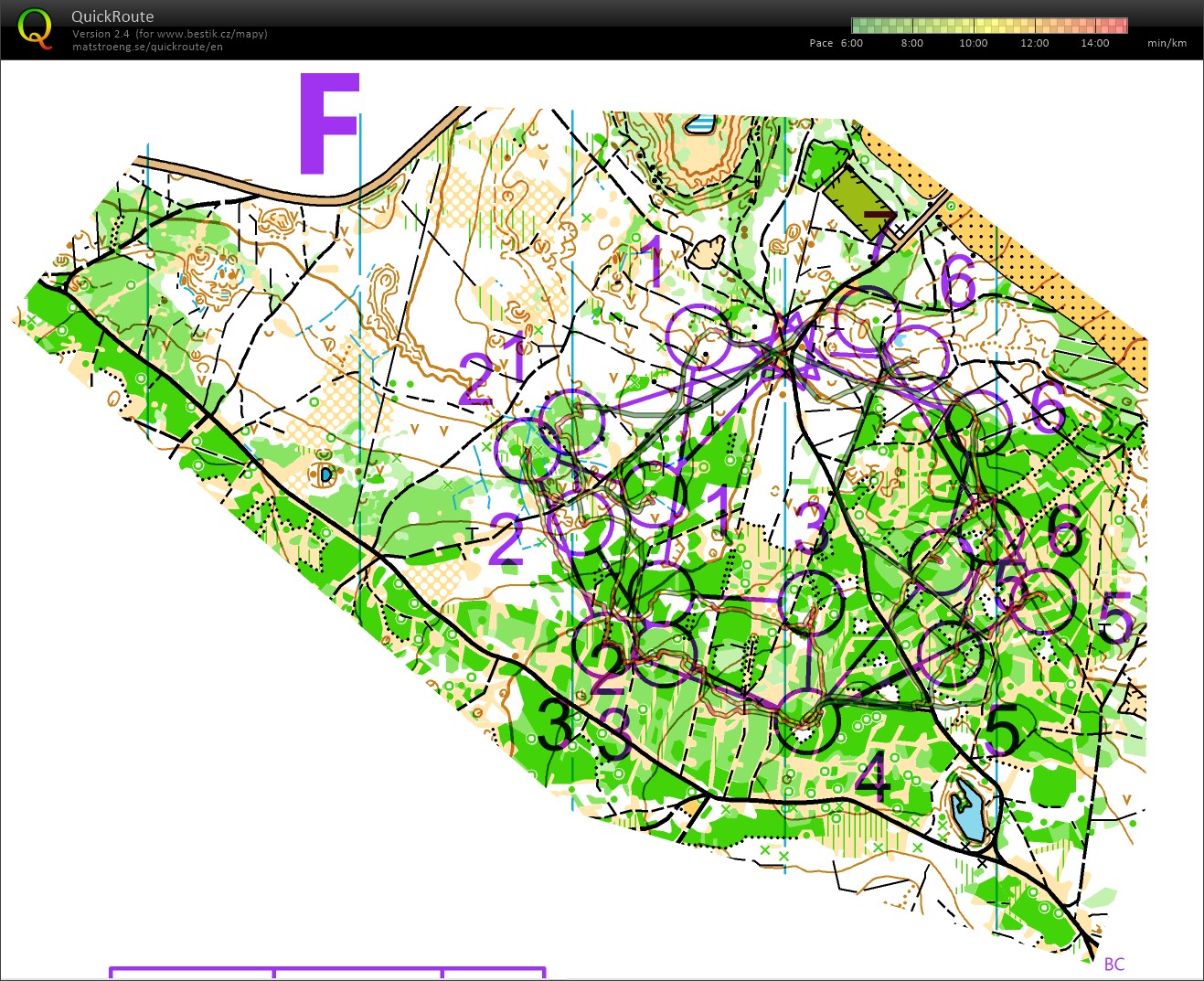Click the 6:00 pace tick label

point(851,42)
